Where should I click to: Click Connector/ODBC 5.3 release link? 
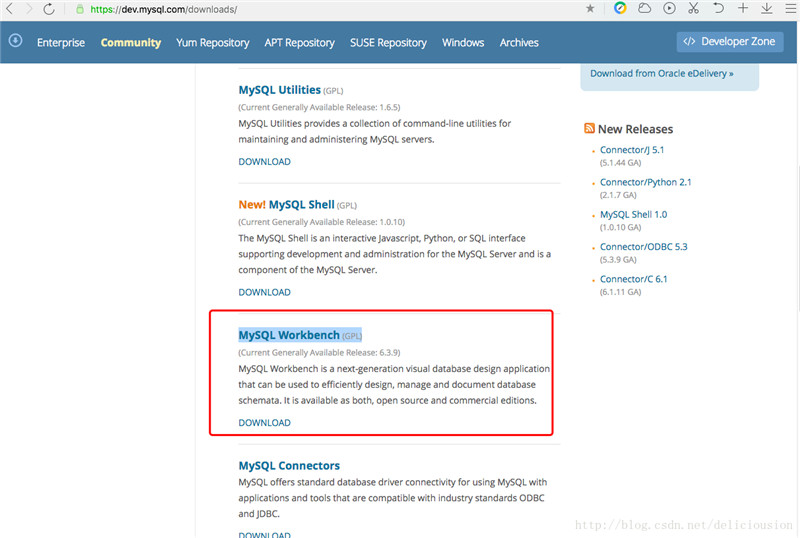[x=643, y=247]
